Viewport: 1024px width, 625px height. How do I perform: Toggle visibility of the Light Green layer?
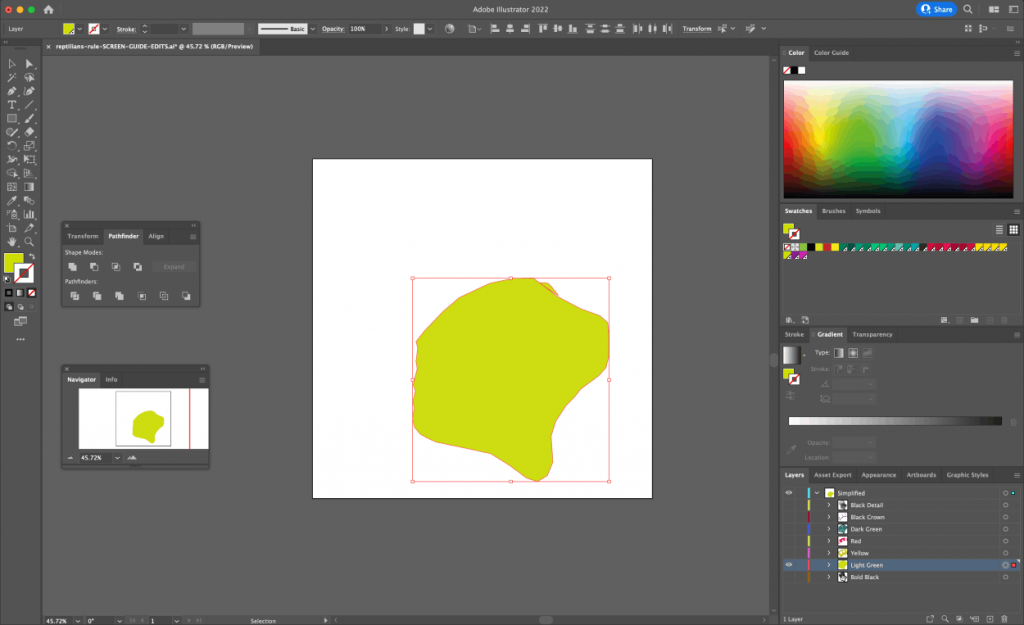coord(789,565)
